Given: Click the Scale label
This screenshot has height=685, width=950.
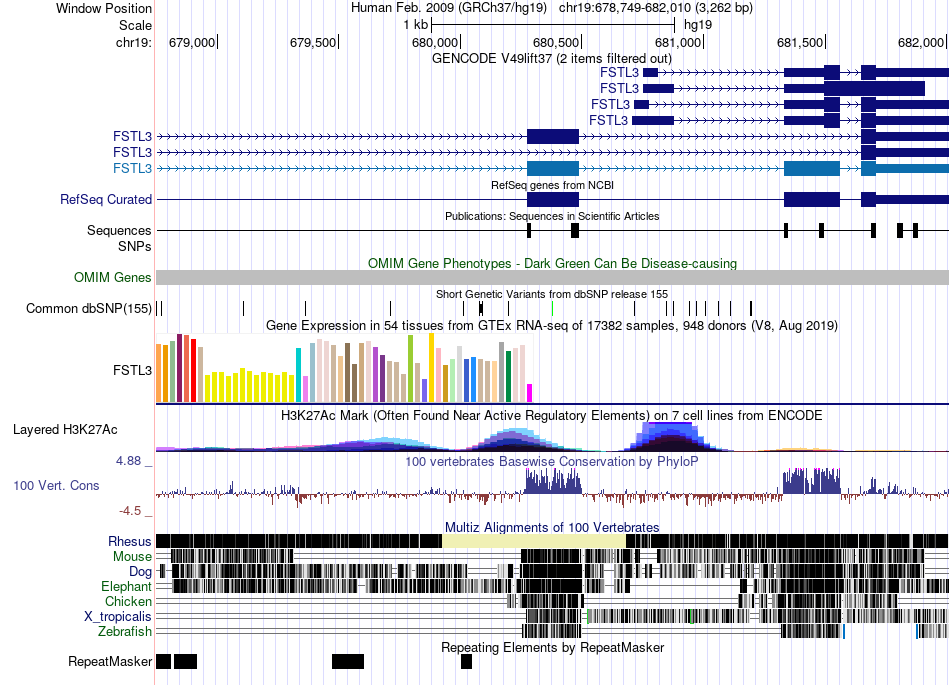Looking at the screenshot, I should click(135, 25).
